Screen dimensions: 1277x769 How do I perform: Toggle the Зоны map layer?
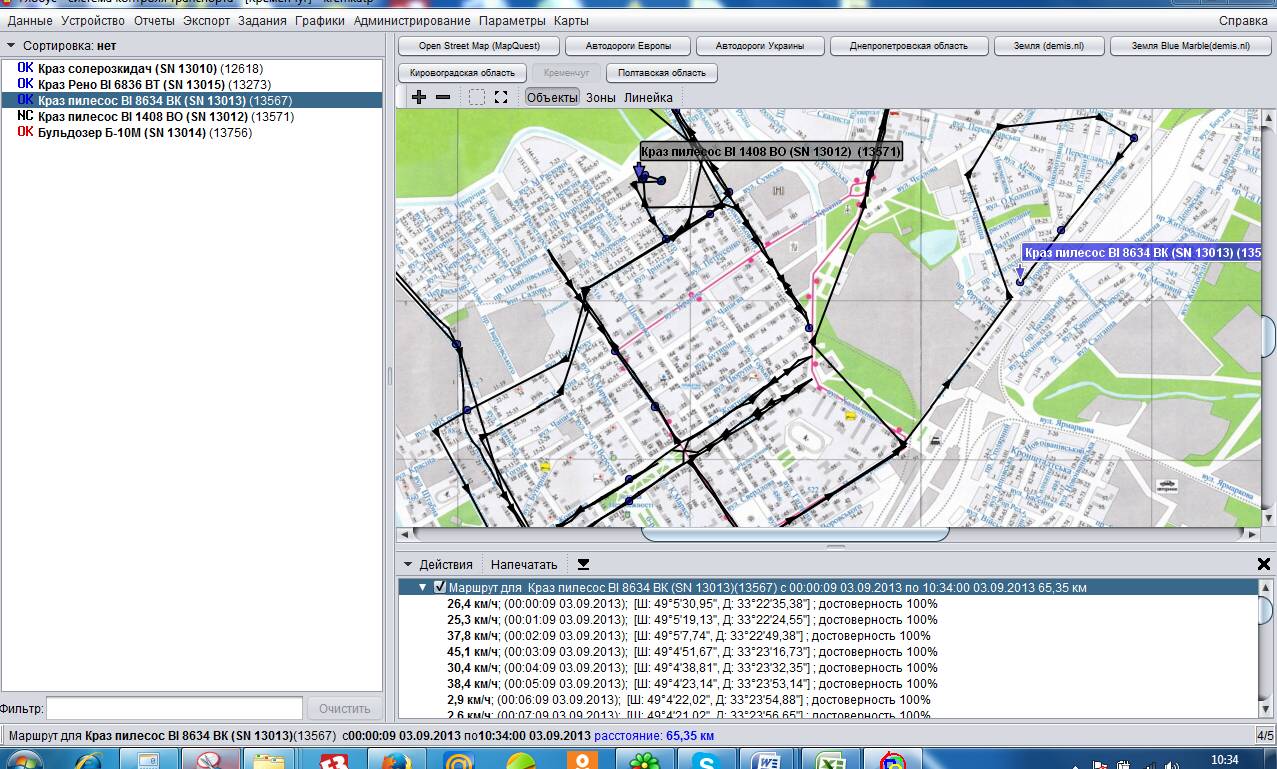click(600, 97)
